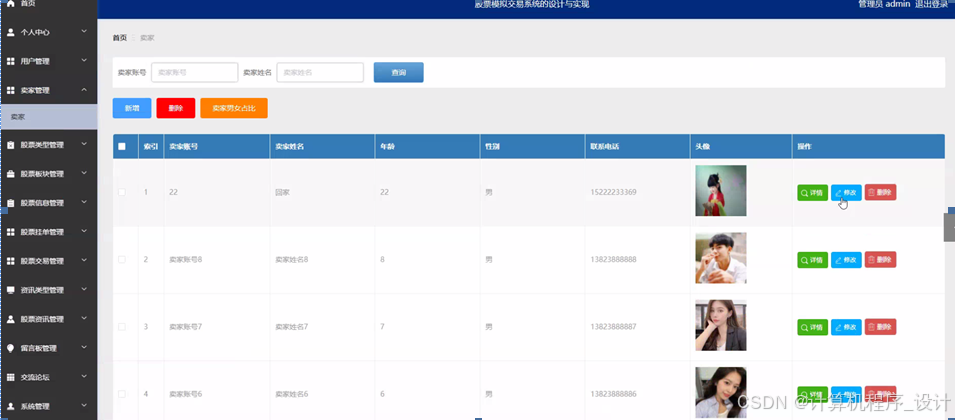Click the person icon beside 个人中心
The height and width of the screenshot is (420, 955).
pyautogui.click(x=10, y=32)
